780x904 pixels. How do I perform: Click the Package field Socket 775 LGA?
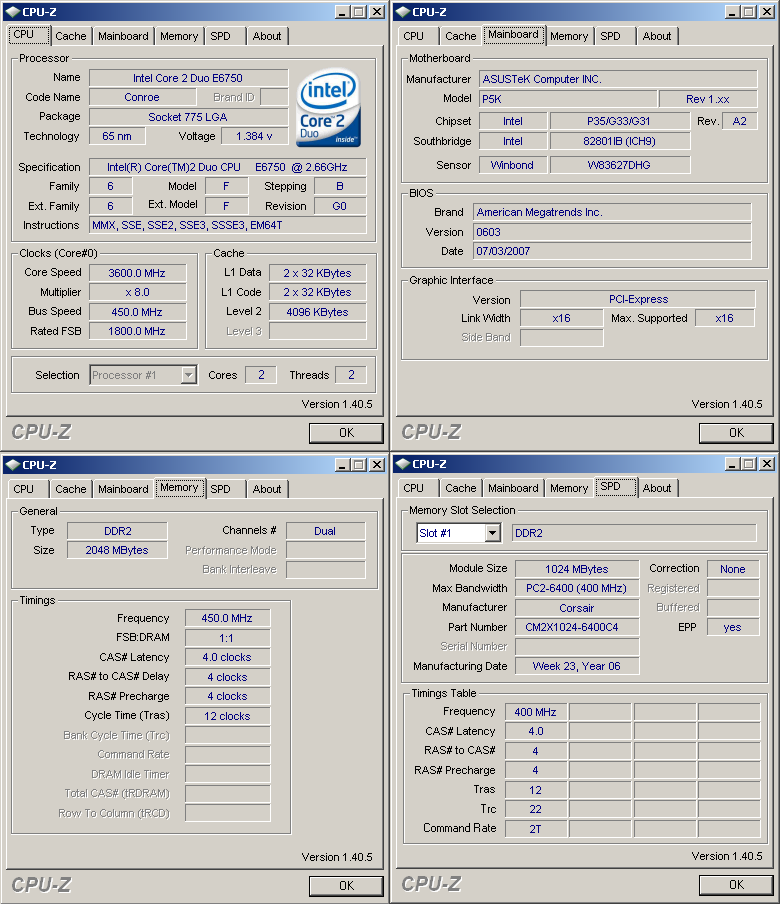(x=189, y=117)
